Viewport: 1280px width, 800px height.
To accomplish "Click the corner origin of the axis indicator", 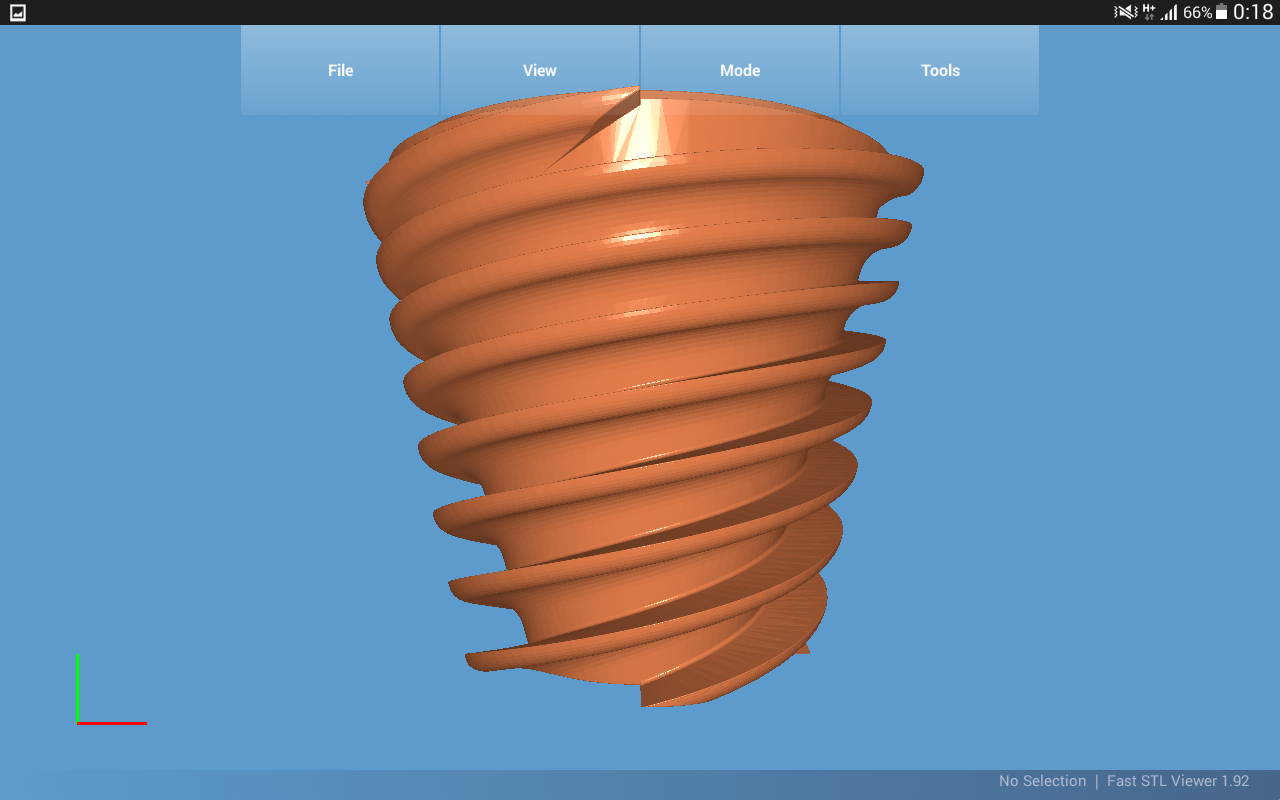I will coord(78,722).
